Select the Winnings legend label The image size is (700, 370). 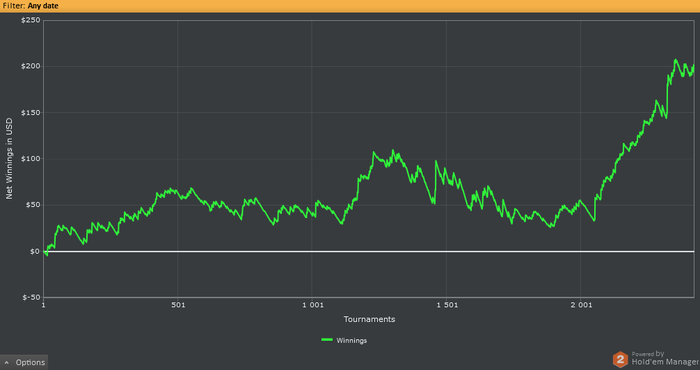352,341
